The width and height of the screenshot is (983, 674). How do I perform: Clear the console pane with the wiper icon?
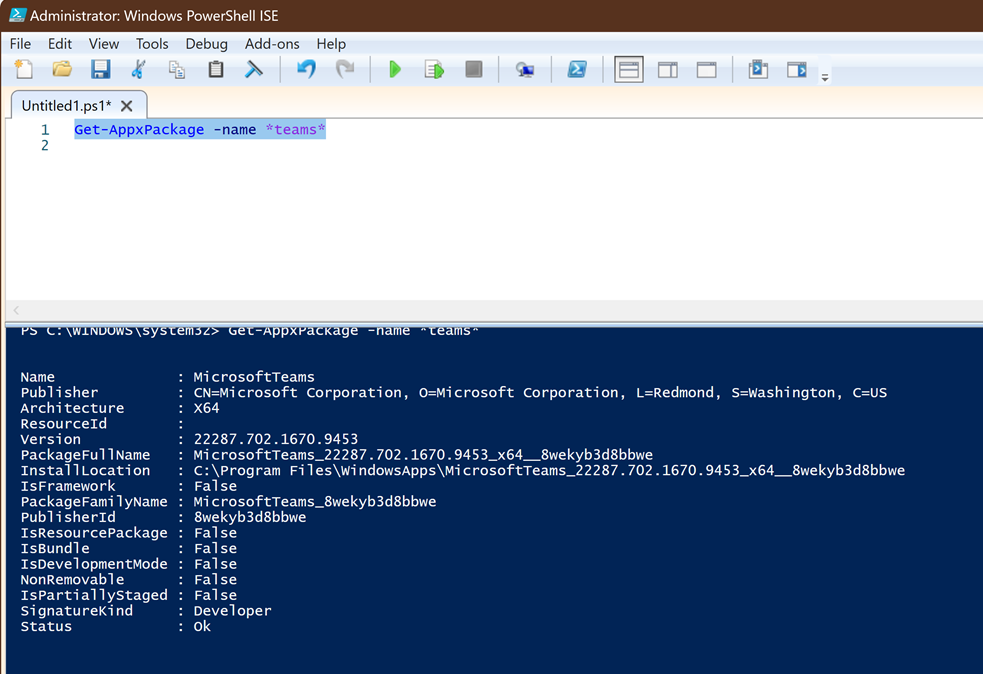[254, 69]
